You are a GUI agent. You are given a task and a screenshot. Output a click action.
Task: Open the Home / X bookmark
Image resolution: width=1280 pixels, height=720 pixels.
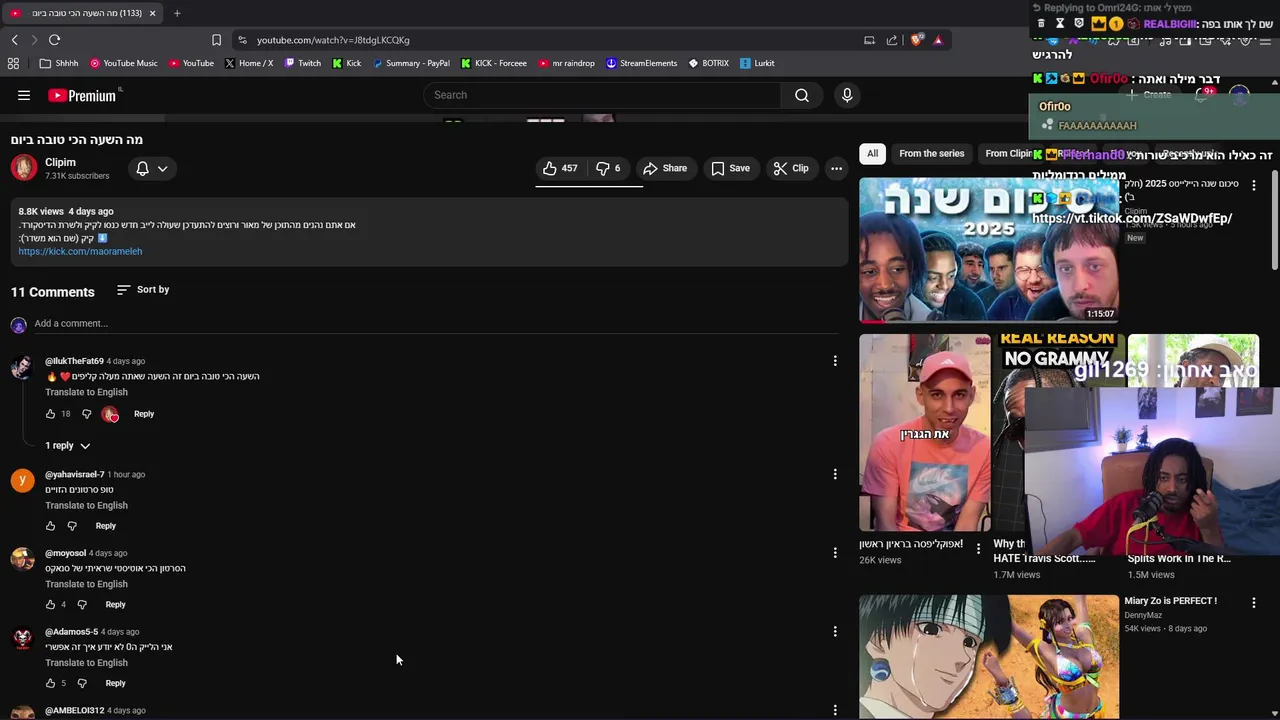249,63
